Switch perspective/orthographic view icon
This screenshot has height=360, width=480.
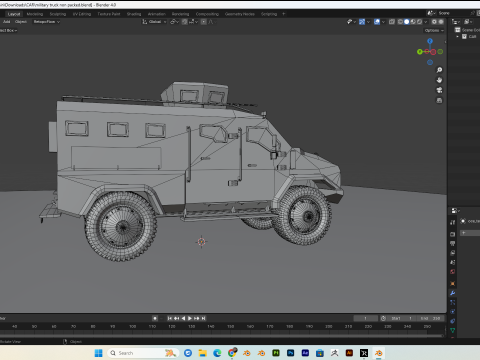pos(439,100)
